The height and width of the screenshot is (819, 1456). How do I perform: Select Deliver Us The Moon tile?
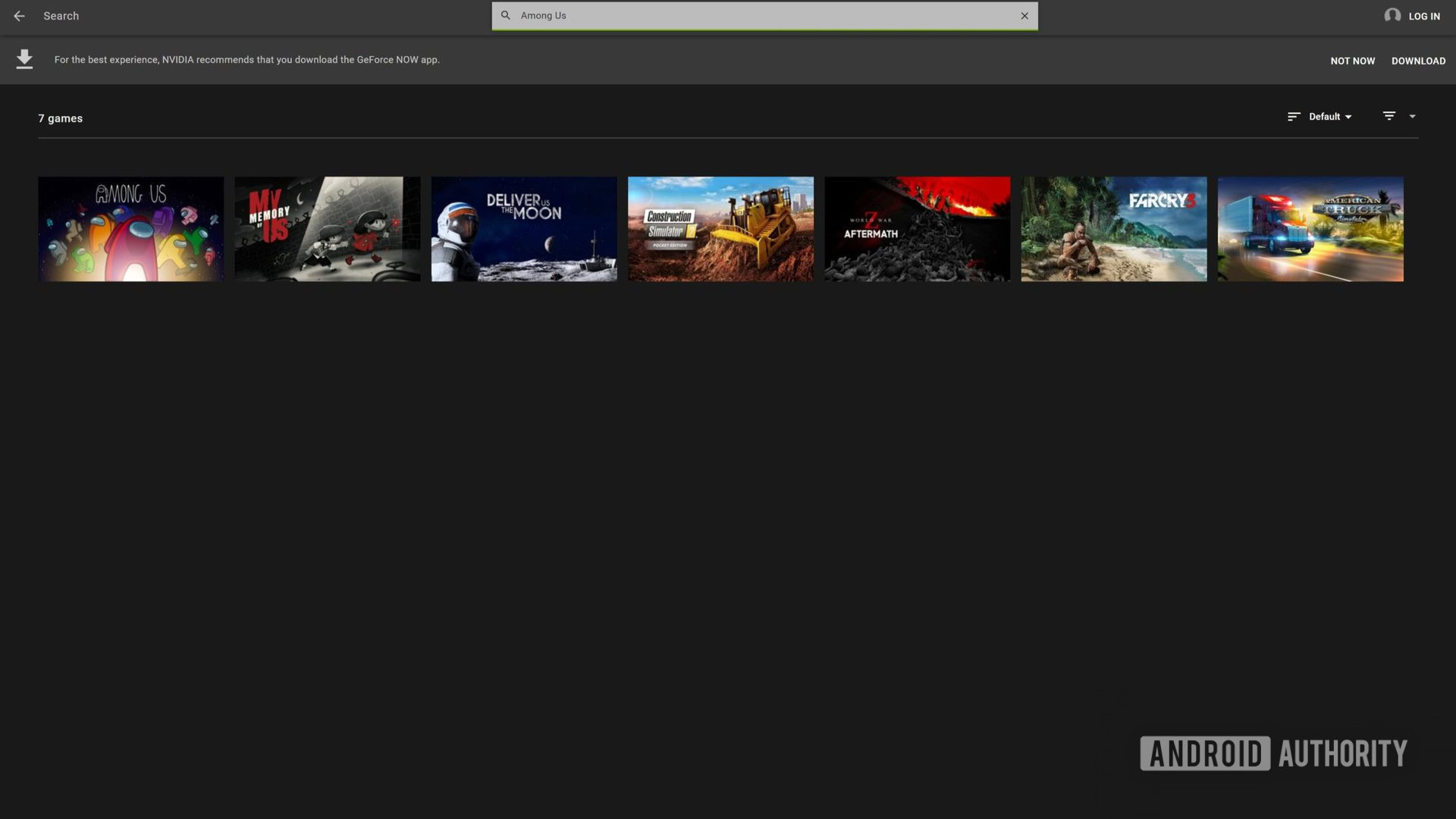tap(524, 229)
